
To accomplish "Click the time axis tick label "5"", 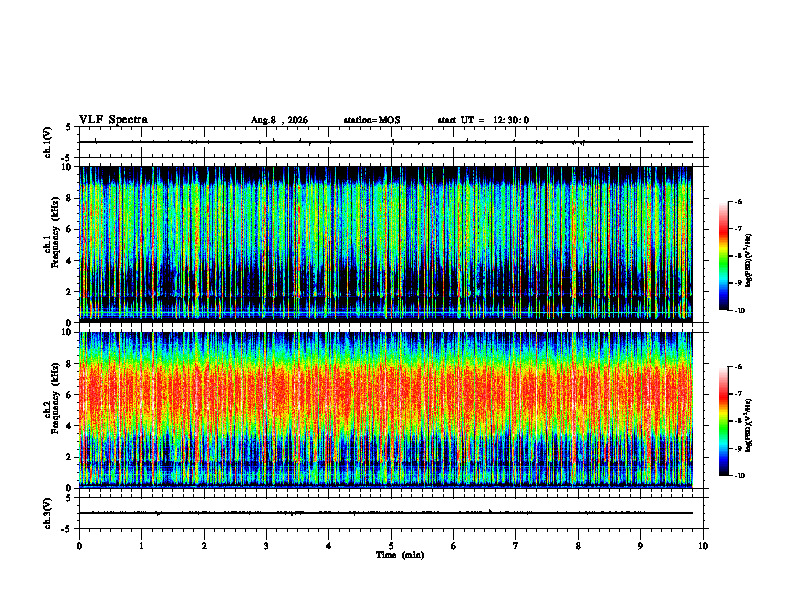I will pyautogui.click(x=391, y=546).
